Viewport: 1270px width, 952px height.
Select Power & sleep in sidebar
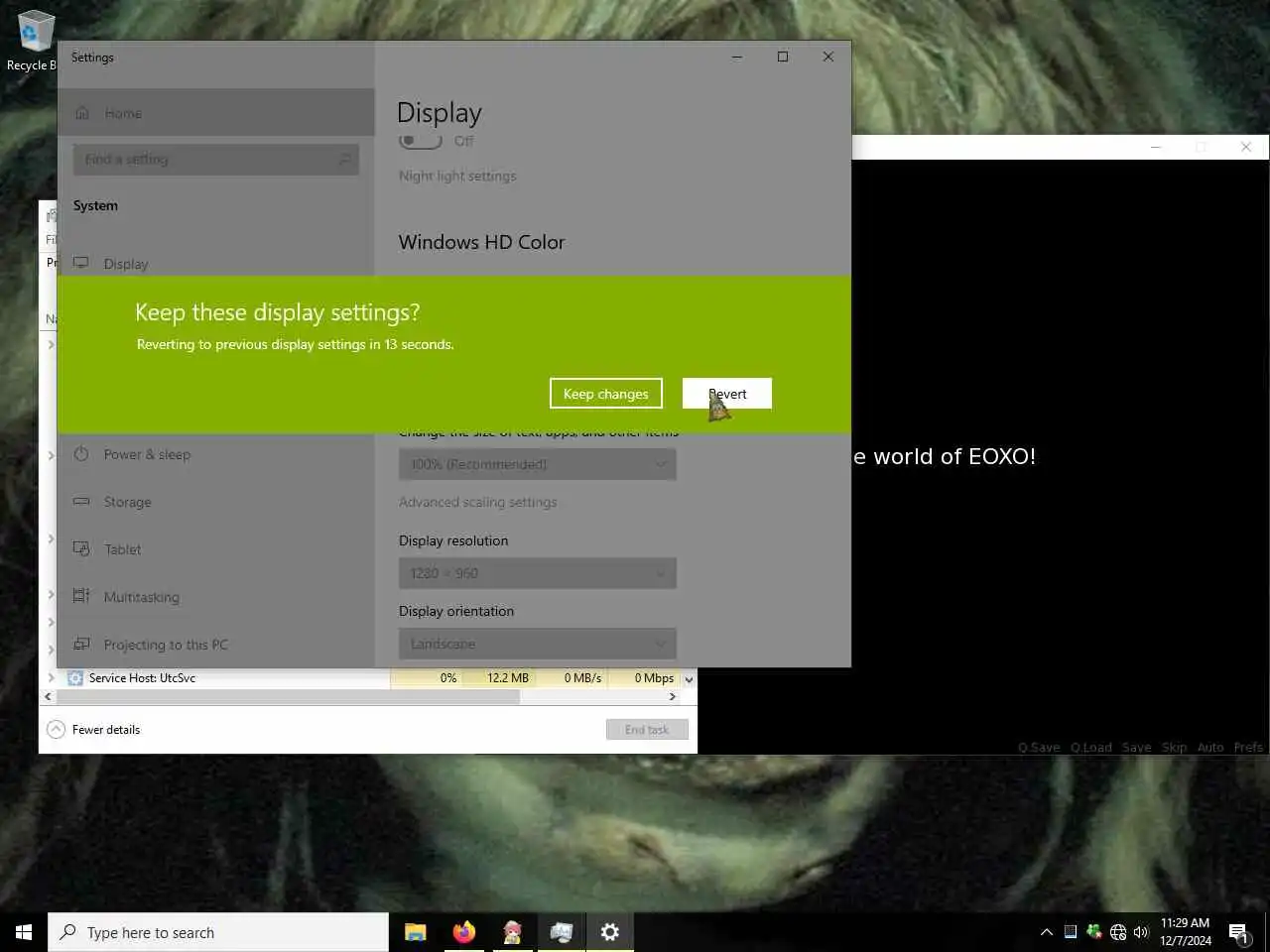(216, 454)
